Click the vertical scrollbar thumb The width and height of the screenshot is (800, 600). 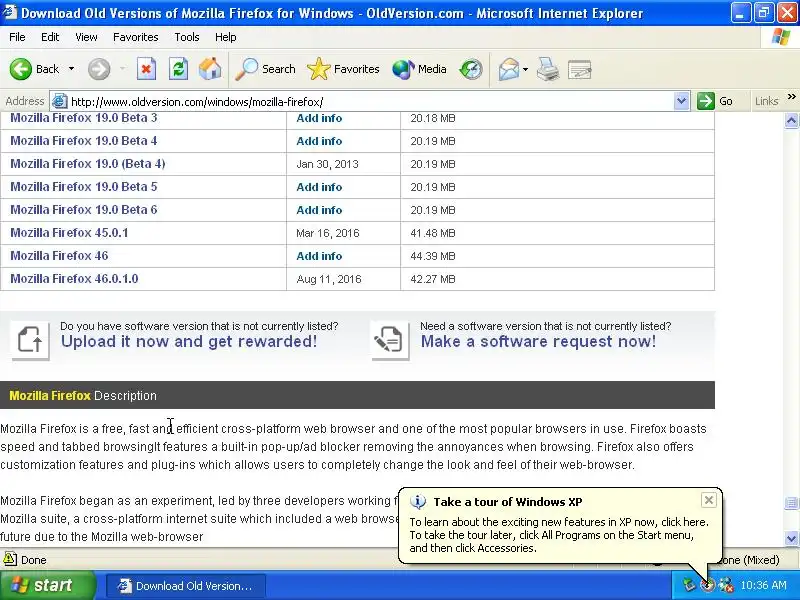pyautogui.click(x=791, y=503)
